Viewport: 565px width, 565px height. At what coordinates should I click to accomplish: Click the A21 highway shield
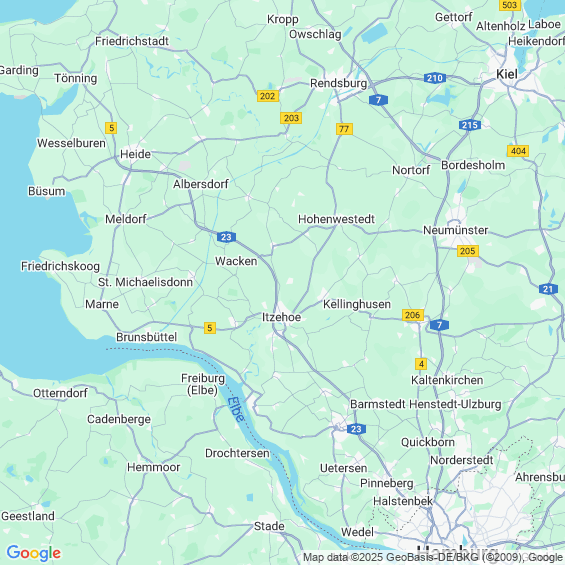(548, 289)
